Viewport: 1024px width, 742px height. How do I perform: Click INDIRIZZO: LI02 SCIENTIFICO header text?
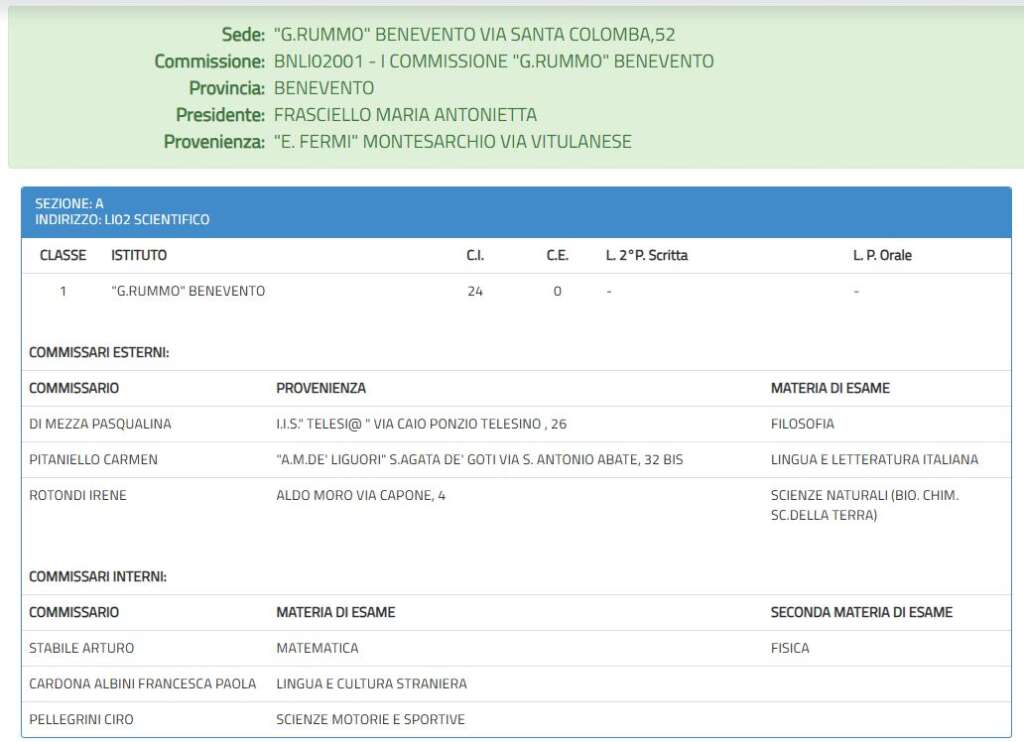click(x=122, y=219)
